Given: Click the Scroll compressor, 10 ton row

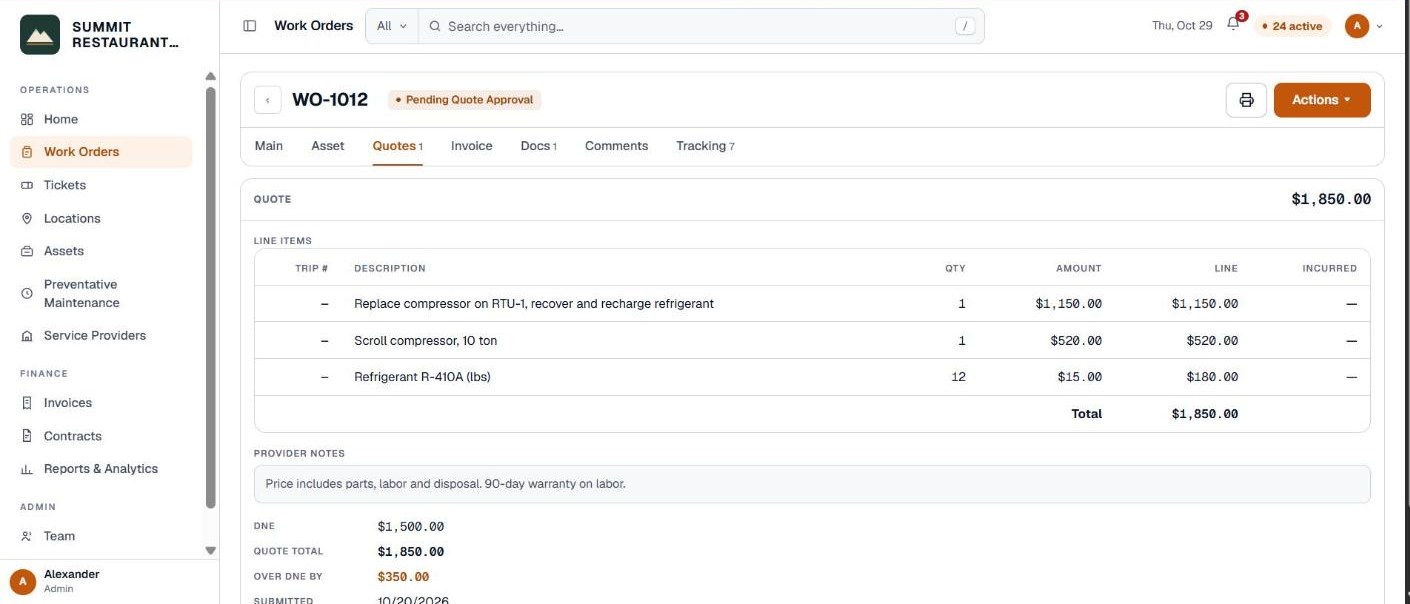Looking at the screenshot, I should 812,341.
